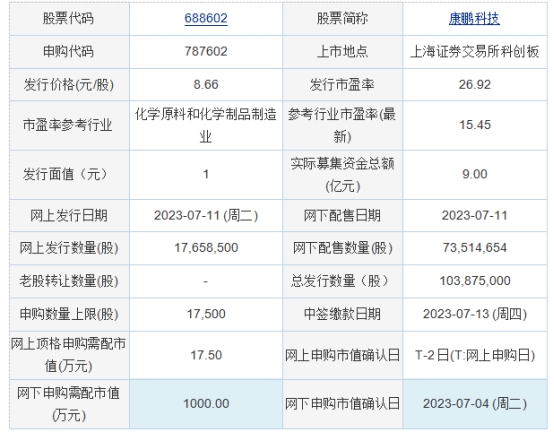Click the T-2日 confirmation date value
This screenshot has height=433, width=554.
tap(475, 355)
